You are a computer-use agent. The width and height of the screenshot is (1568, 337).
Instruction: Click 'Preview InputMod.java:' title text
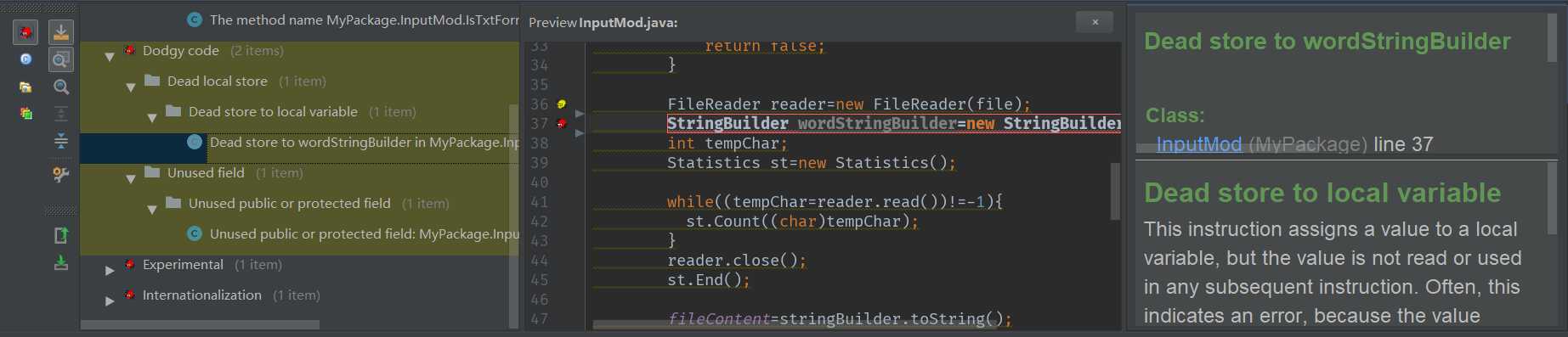click(x=603, y=23)
